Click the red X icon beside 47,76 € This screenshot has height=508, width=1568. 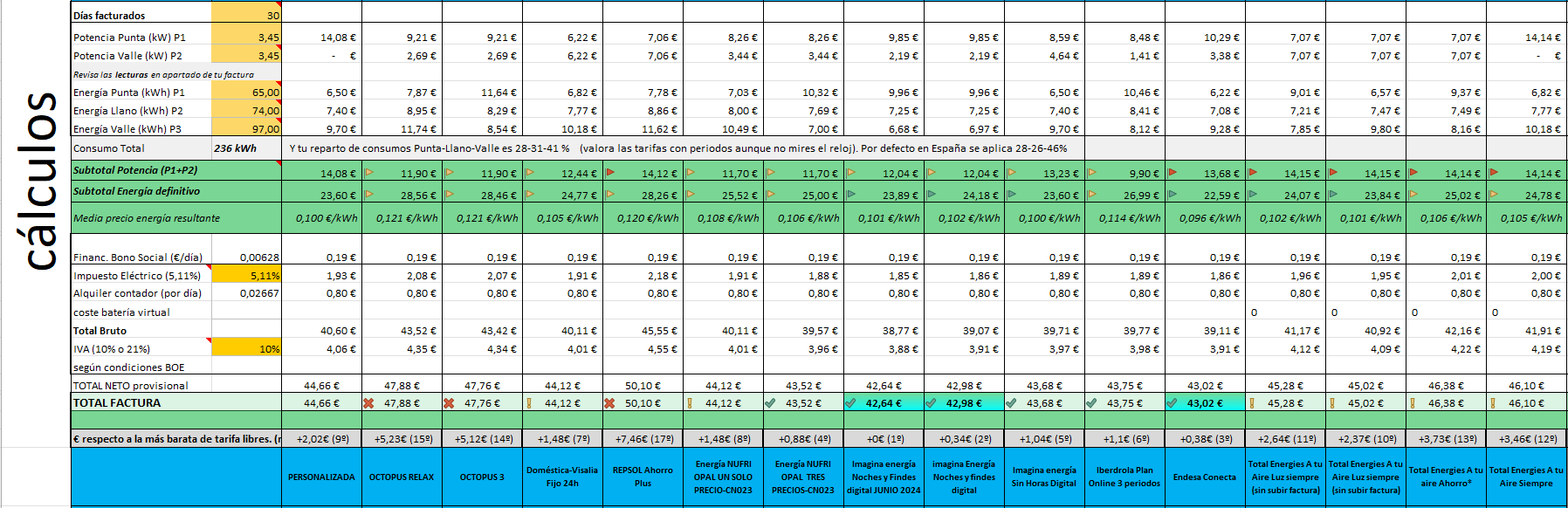(449, 403)
